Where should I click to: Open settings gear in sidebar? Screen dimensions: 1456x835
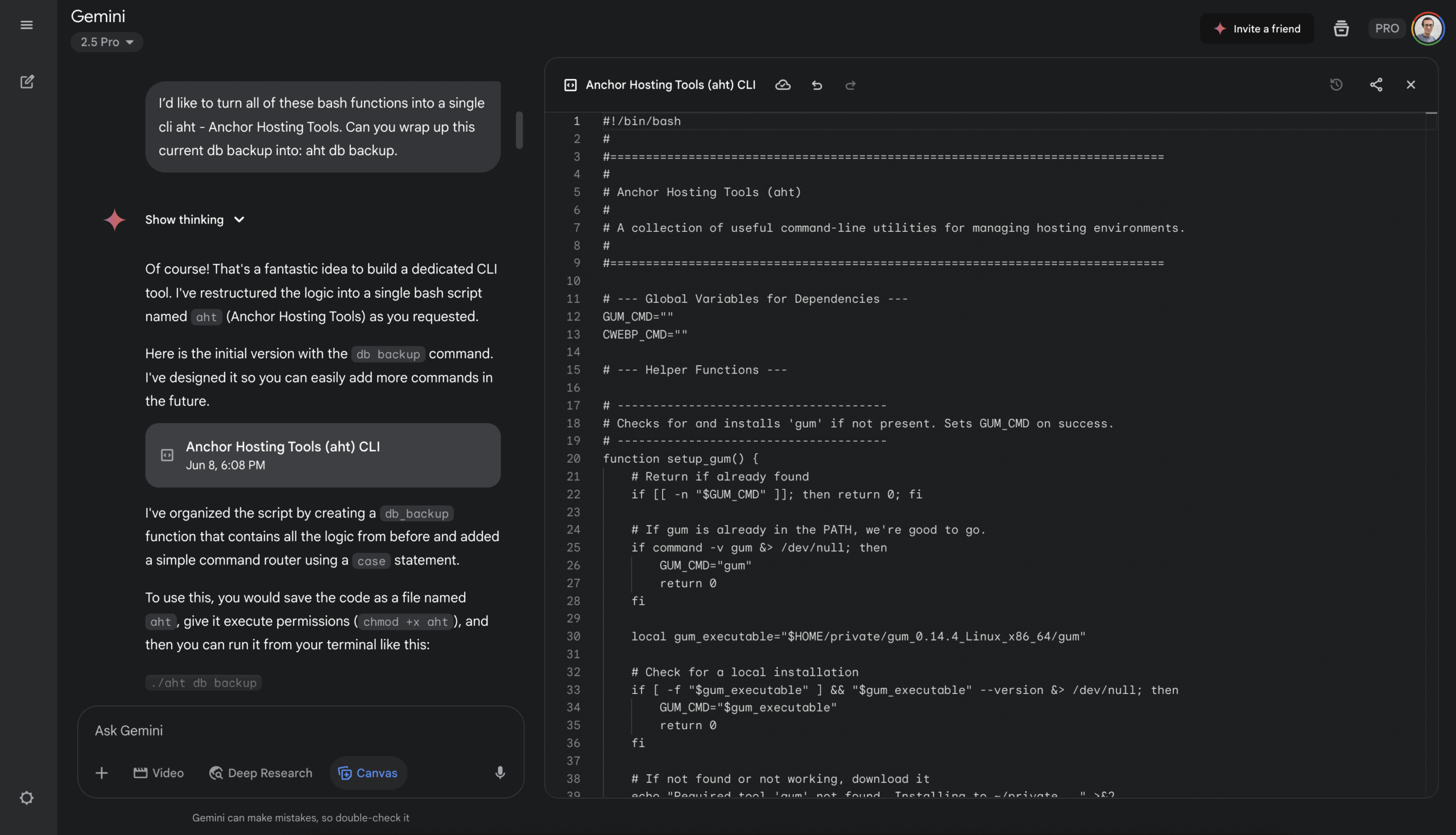(x=26, y=797)
